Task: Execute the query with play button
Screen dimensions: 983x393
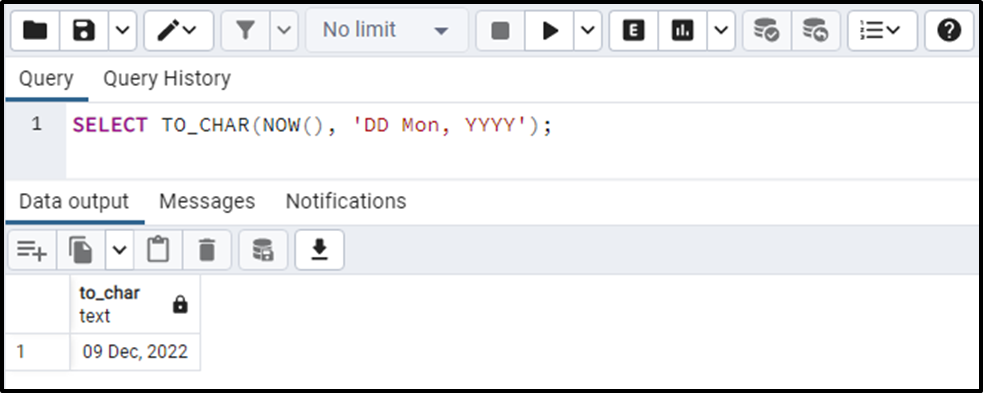Action: [x=550, y=30]
